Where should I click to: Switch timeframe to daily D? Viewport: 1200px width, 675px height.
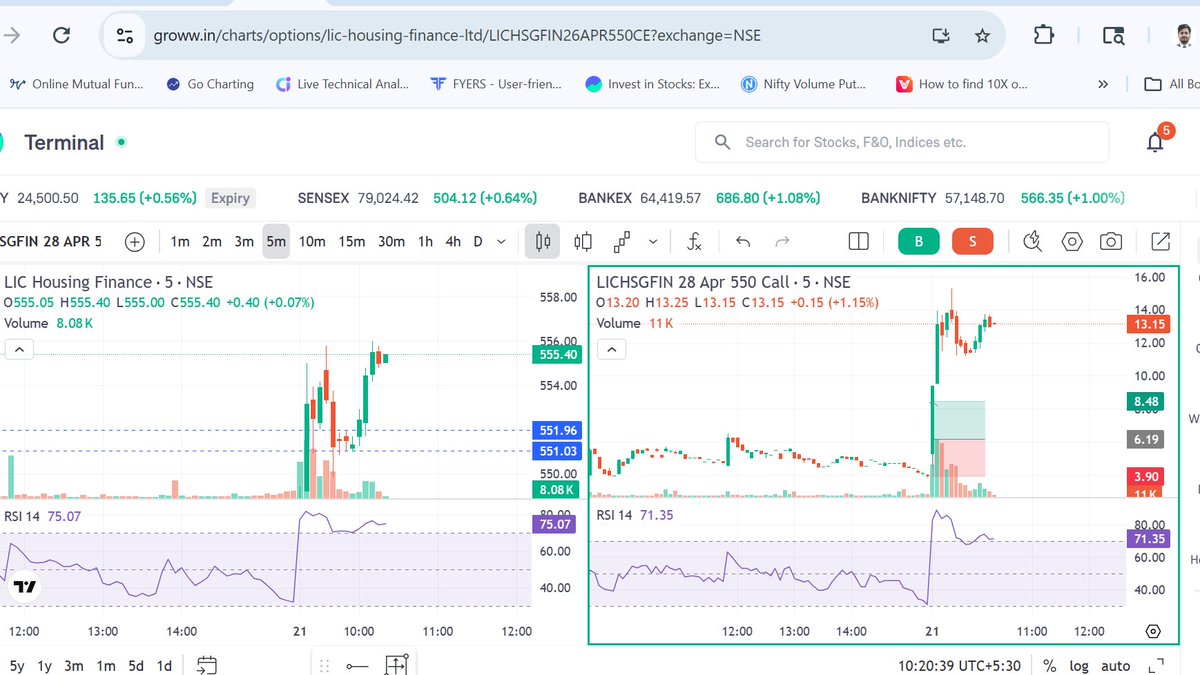pos(478,241)
